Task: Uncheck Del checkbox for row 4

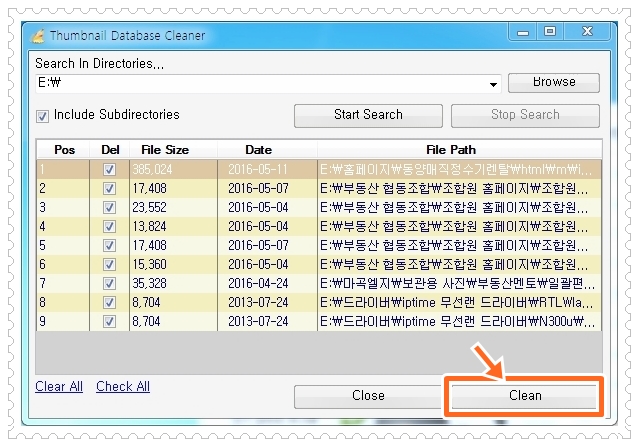Action: [x=109, y=226]
